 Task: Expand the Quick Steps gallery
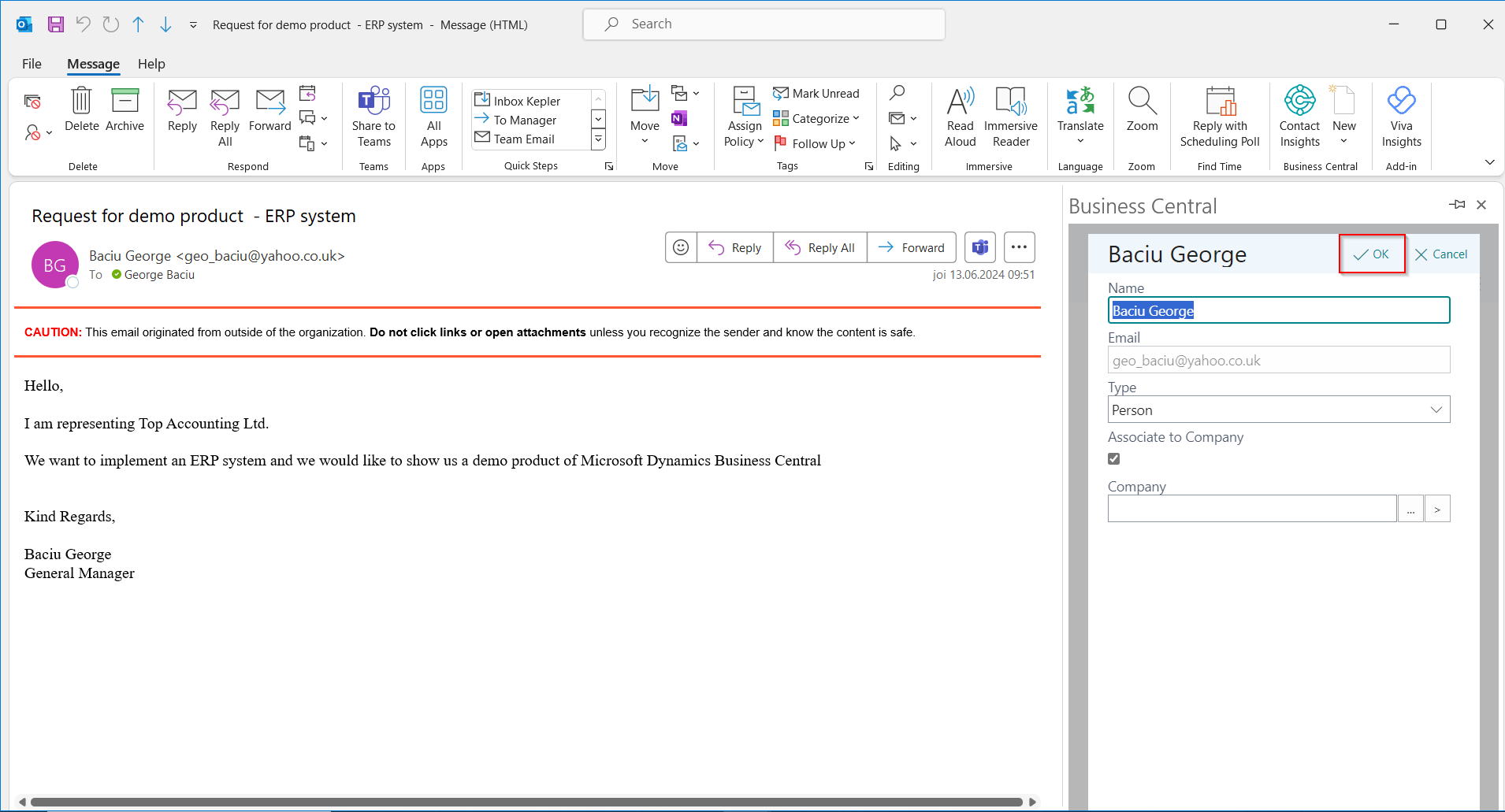599,139
